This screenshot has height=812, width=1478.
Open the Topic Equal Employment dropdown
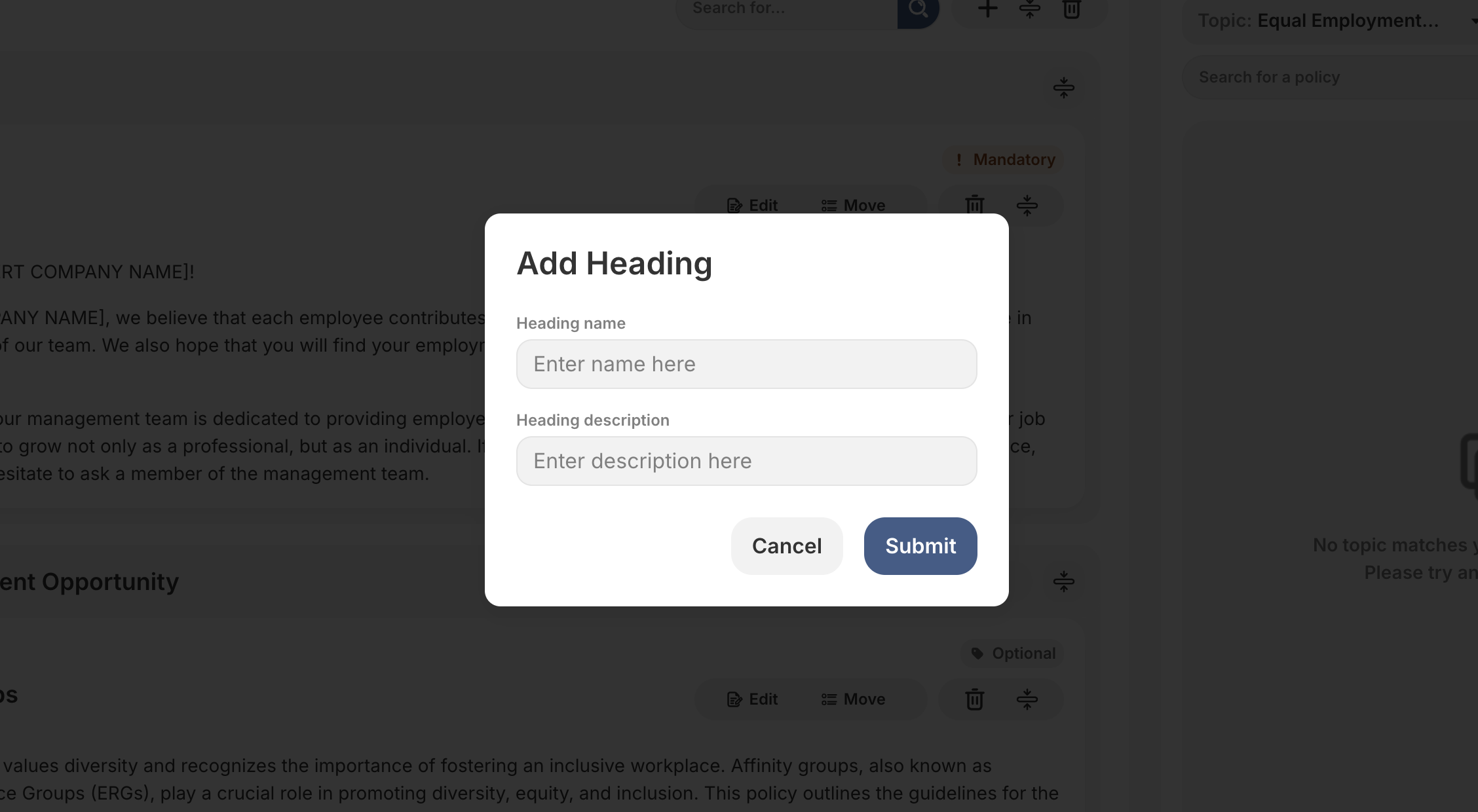1330,21
